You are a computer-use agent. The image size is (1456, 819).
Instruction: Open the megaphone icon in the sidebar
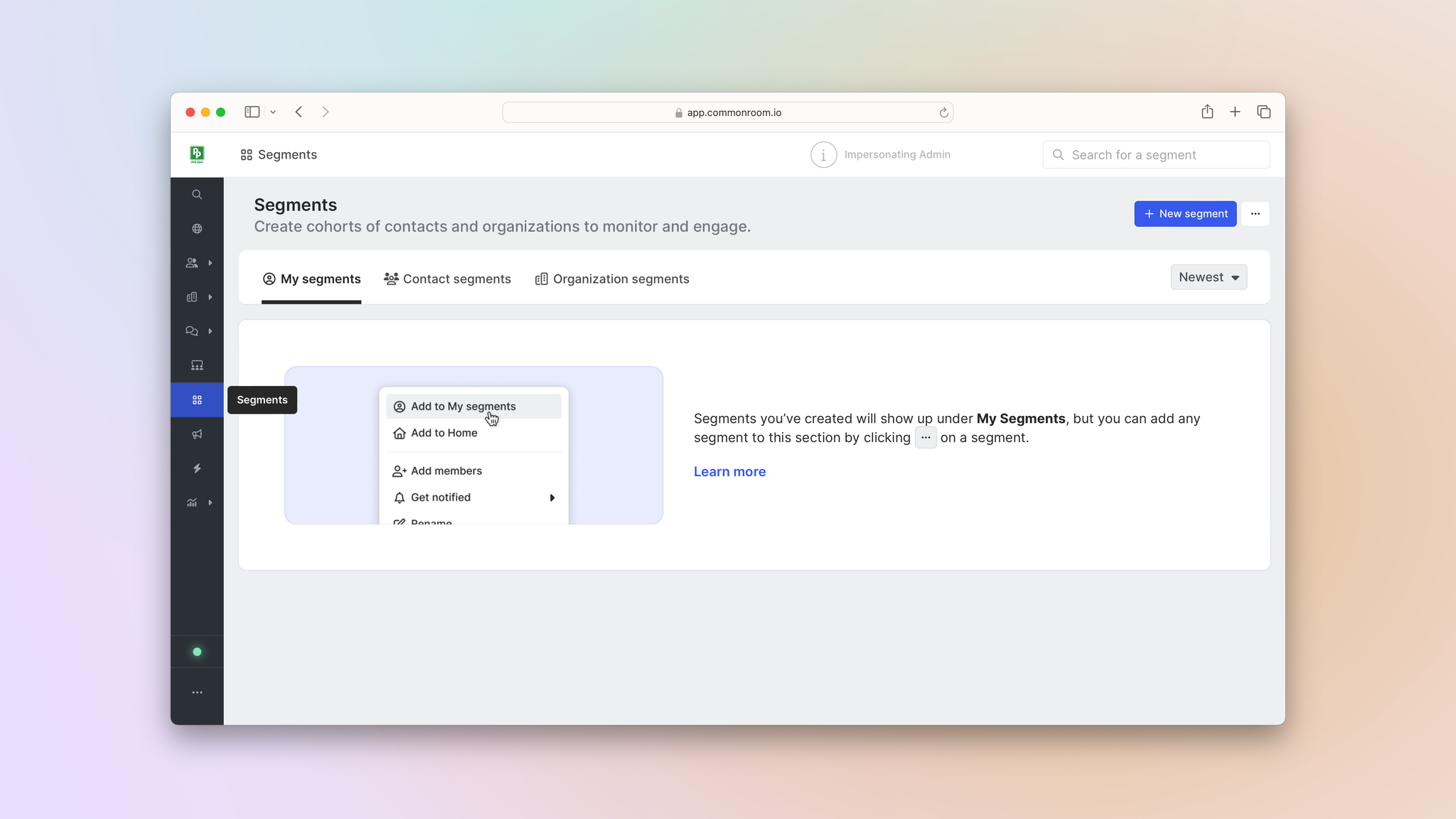coord(197,434)
